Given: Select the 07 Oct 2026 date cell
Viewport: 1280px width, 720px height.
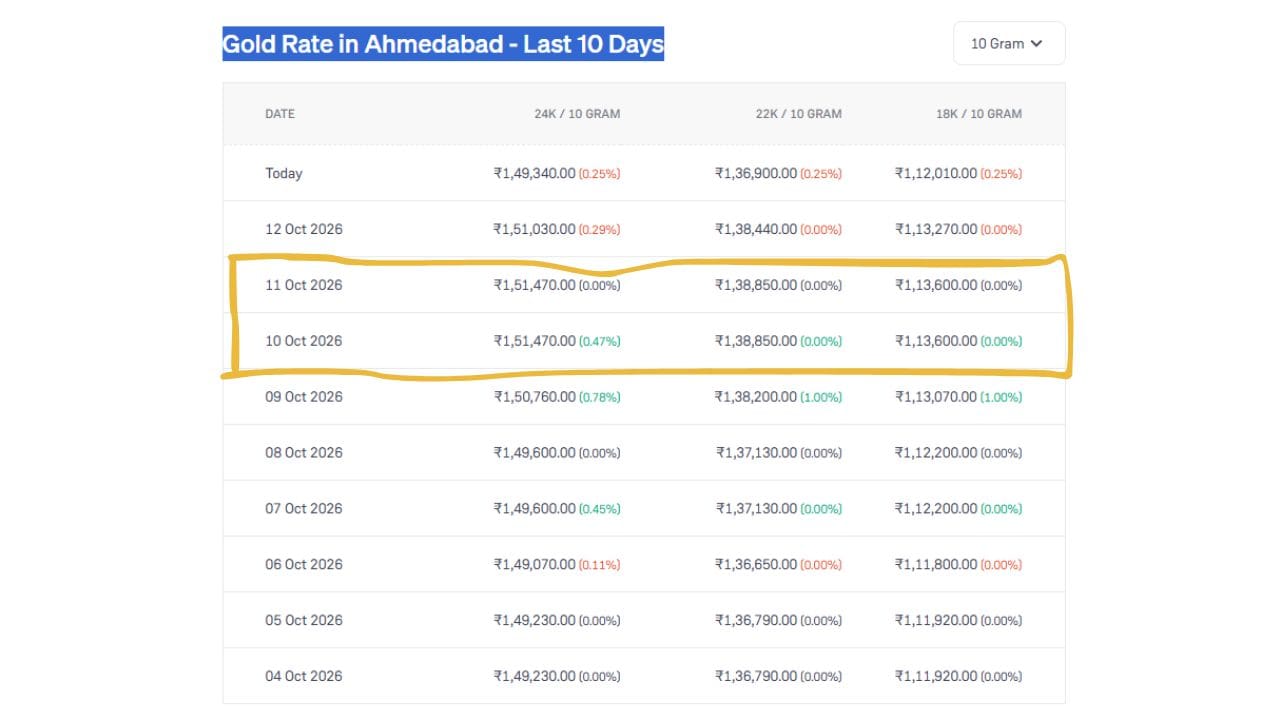Looking at the screenshot, I should point(304,509).
